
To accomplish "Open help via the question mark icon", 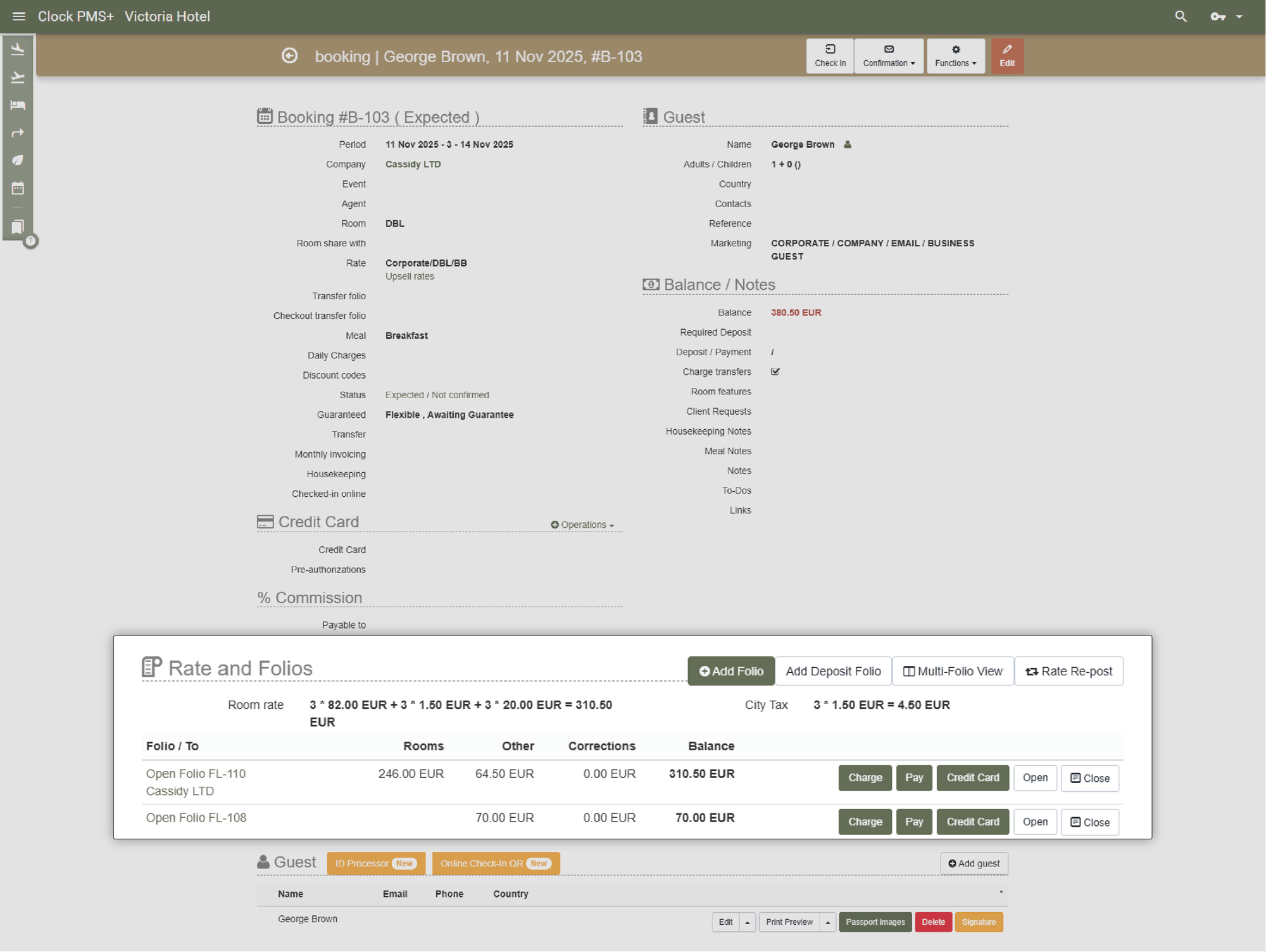I will (30, 241).
